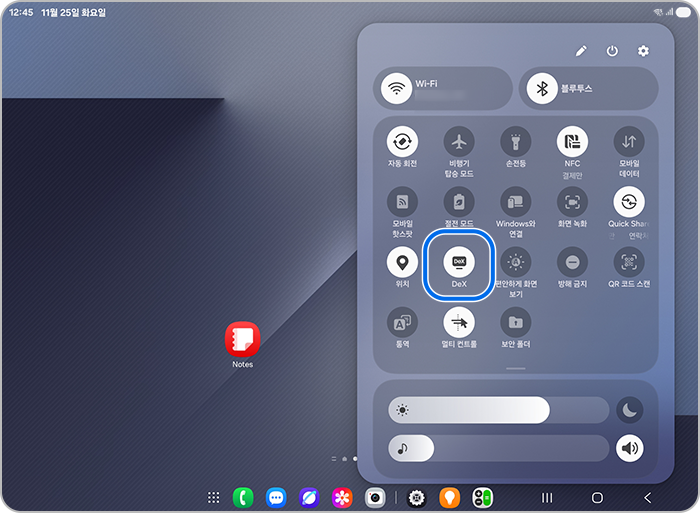Toggle Wi-Fi on or off

click(x=397, y=88)
